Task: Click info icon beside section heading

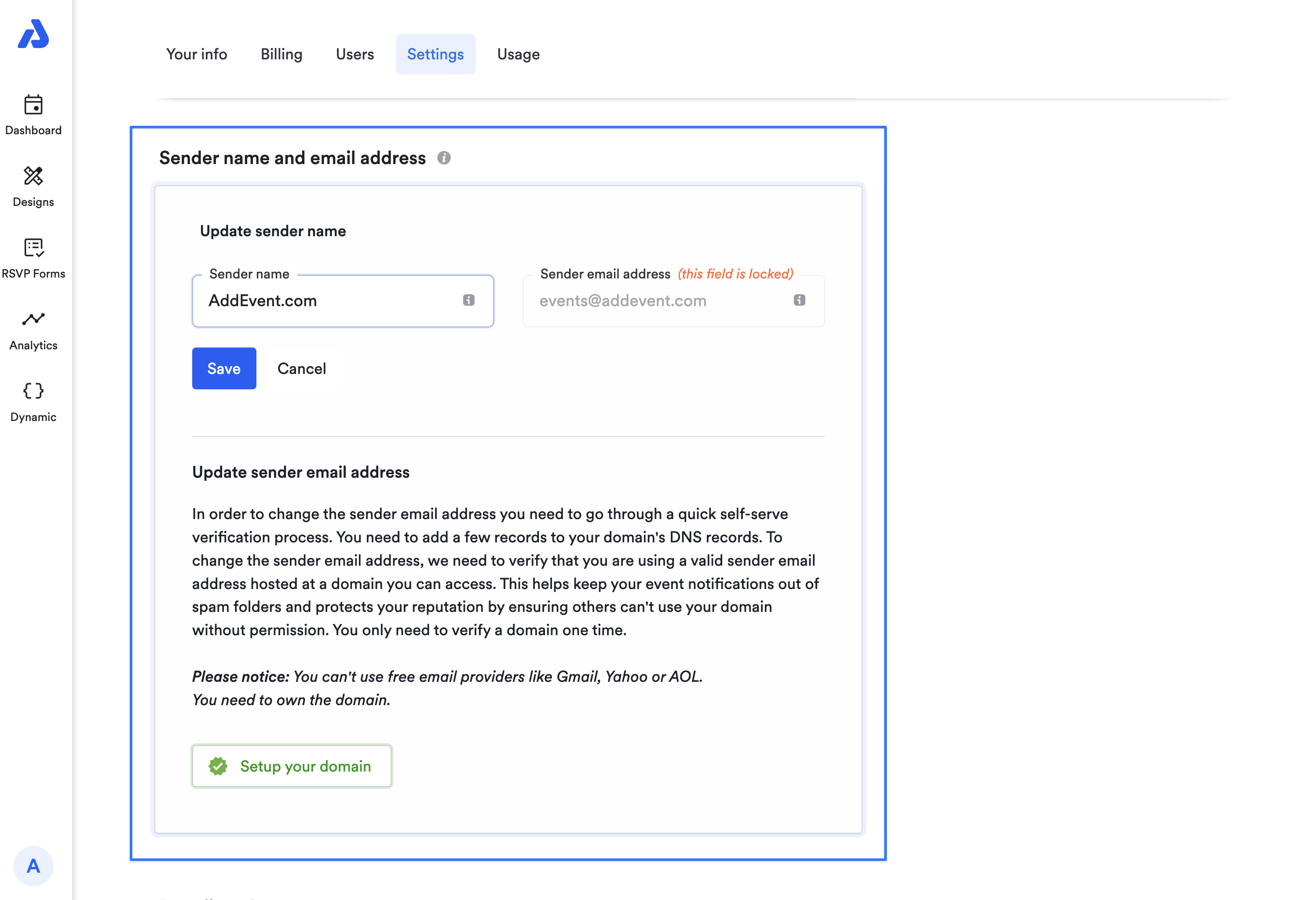Action: tap(444, 158)
